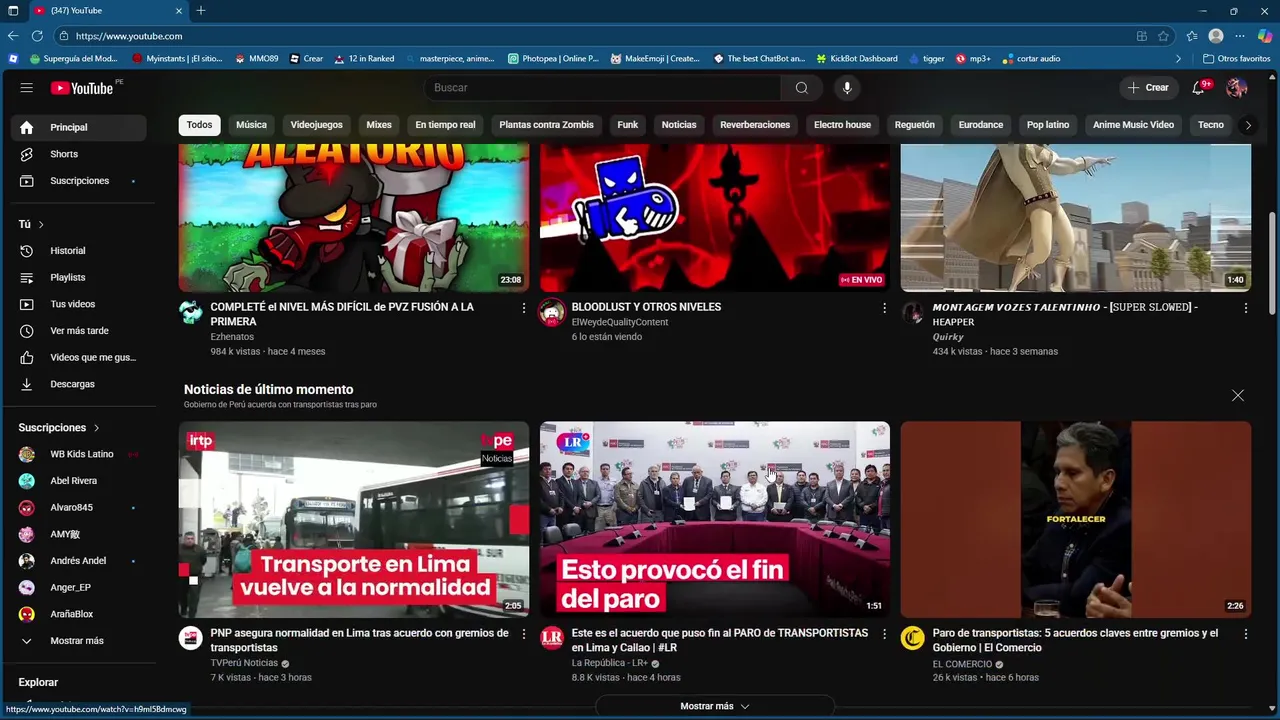Open a new browser tab
Image resolution: width=1280 pixels, height=720 pixels.
[x=201, y=11]
